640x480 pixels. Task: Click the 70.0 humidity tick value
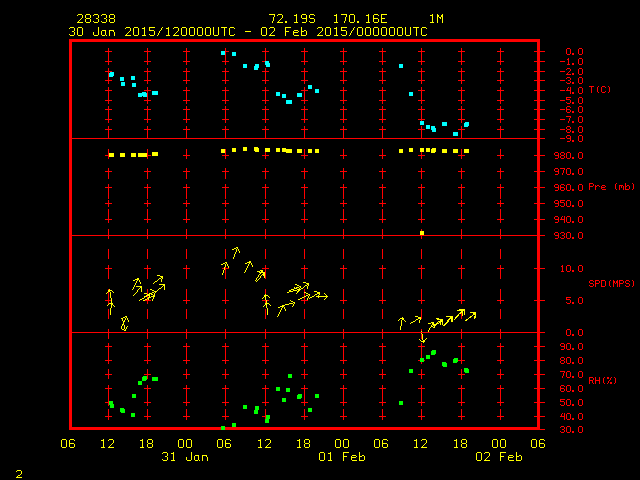(571, 374)
